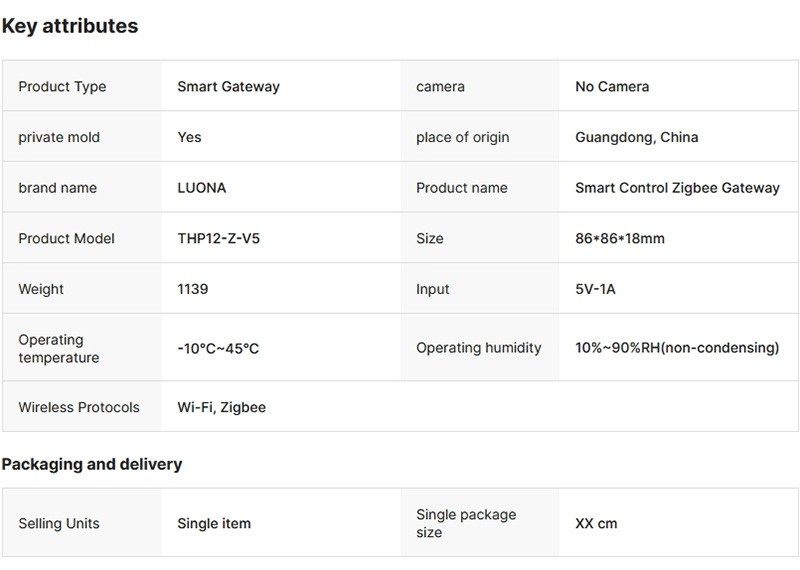Click the 5V-1A input value
The width and height of the screenshot is (800, 570).
[597, 289]
